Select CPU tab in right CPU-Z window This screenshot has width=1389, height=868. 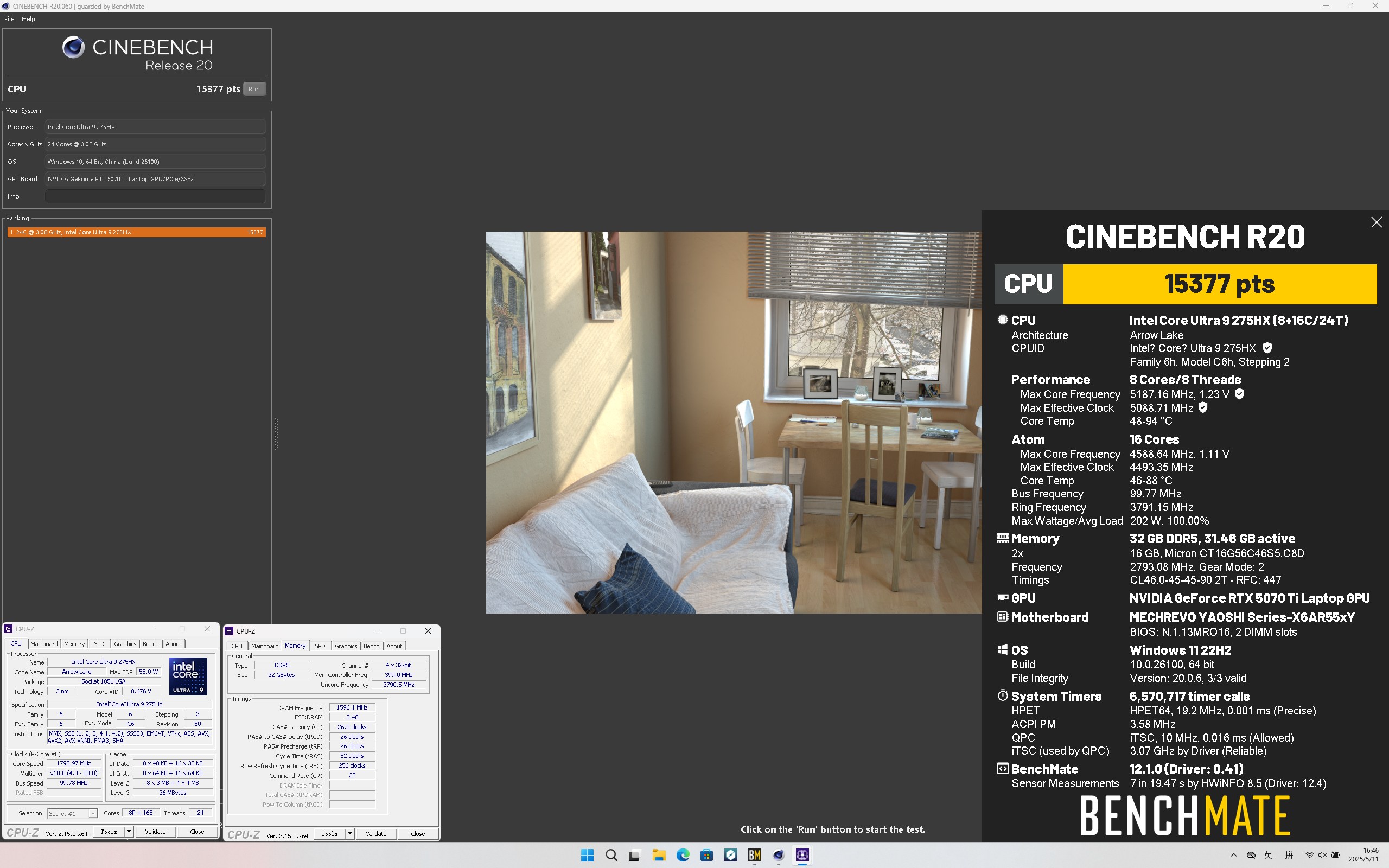point(237,647)
